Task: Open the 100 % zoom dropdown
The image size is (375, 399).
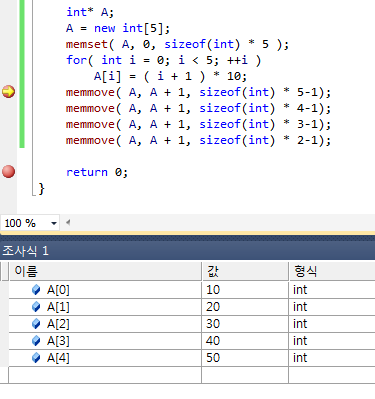Action: [54, 223]
